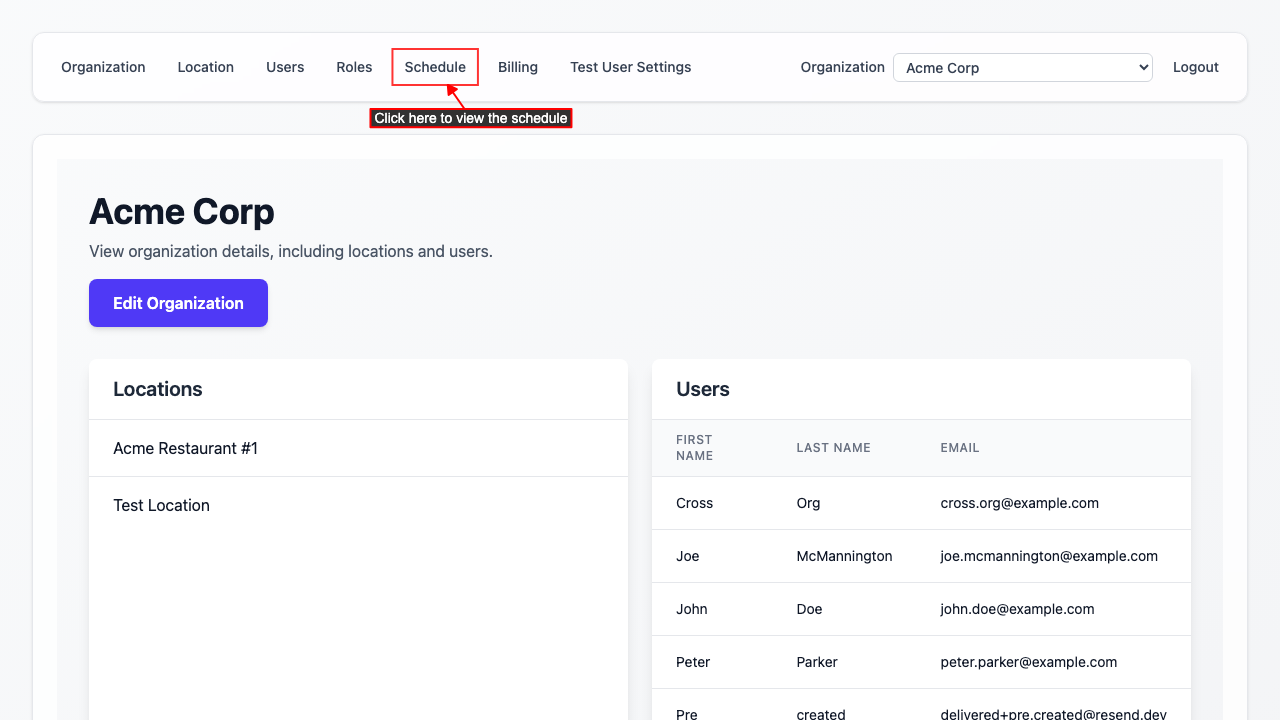
Task: Select the Organization nav item
Action: coord(103,67)
